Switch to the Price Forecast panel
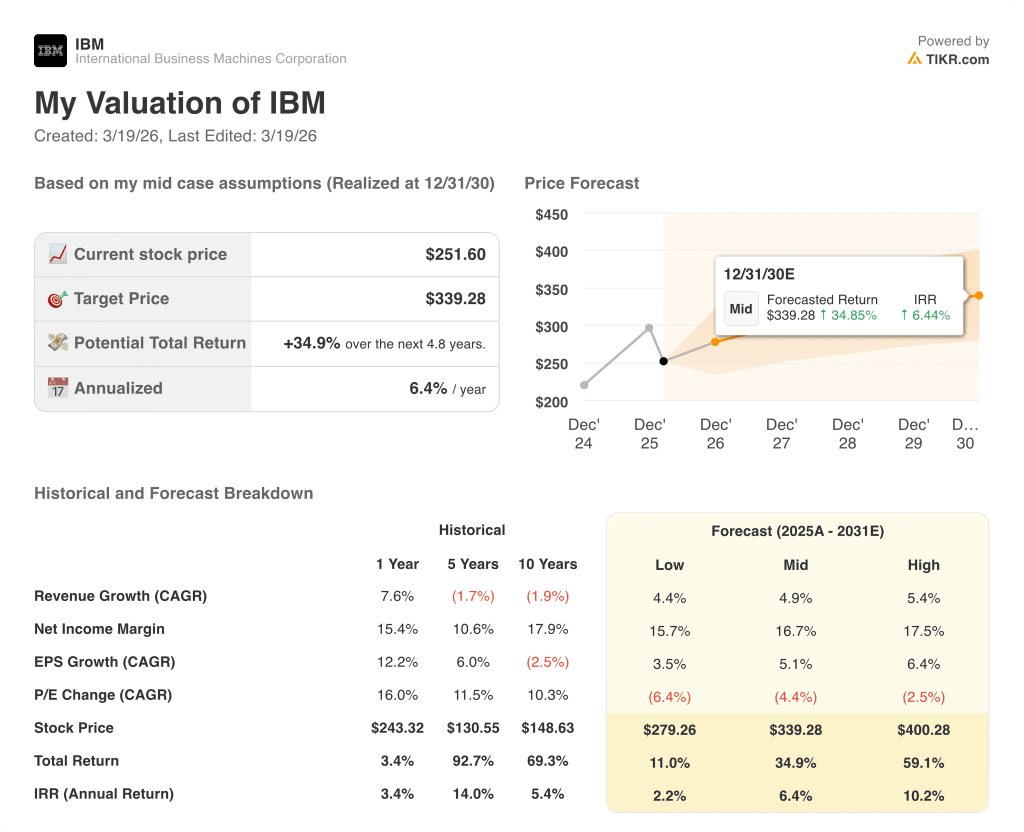This screenshot has height=832, width=1024. [580, 183]
